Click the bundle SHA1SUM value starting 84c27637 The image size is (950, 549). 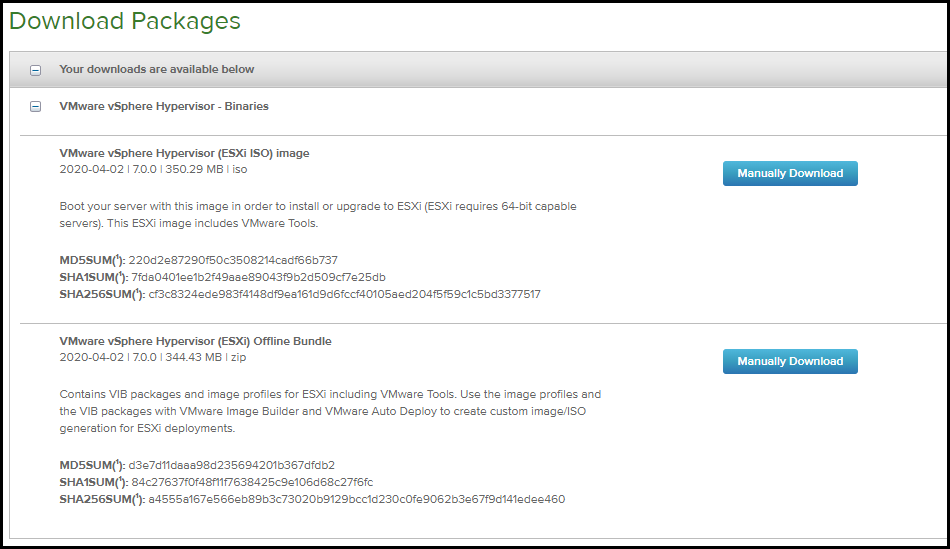click(x=252, y=482)
